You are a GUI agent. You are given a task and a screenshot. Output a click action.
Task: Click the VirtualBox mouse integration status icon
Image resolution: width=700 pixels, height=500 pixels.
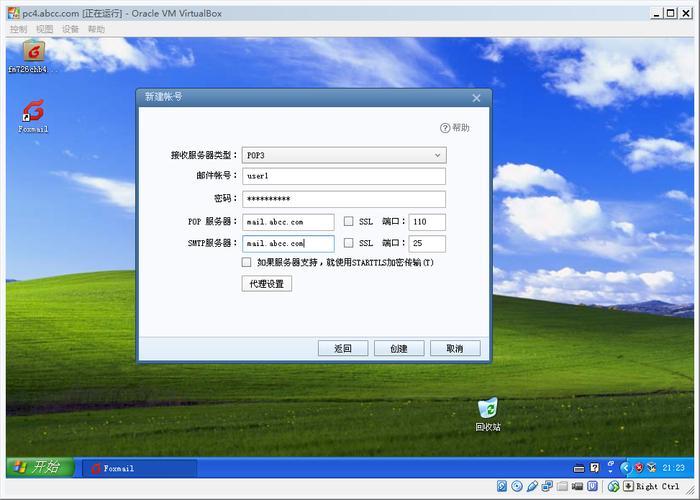point(614,486)
